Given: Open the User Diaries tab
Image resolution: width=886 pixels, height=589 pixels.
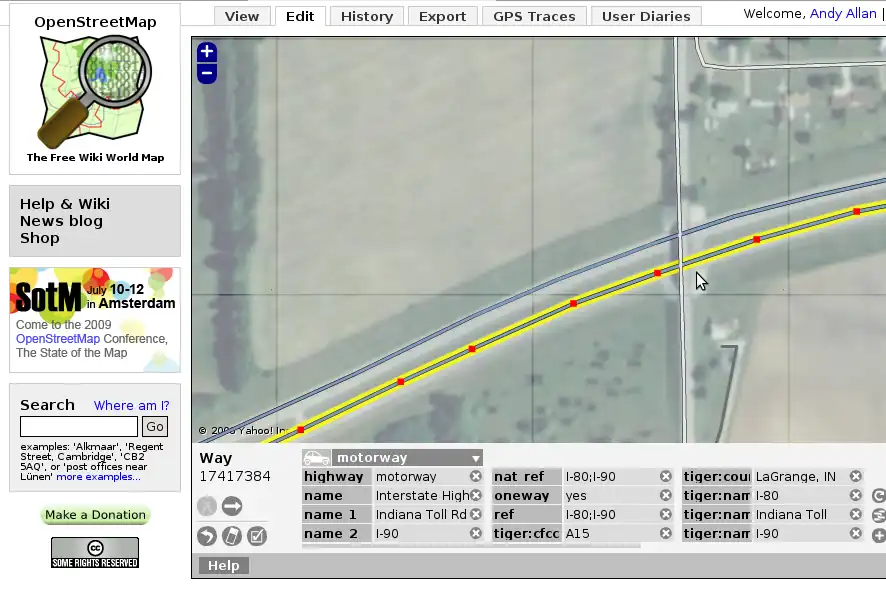Looking at the screenshot, I should coord(646,16).
